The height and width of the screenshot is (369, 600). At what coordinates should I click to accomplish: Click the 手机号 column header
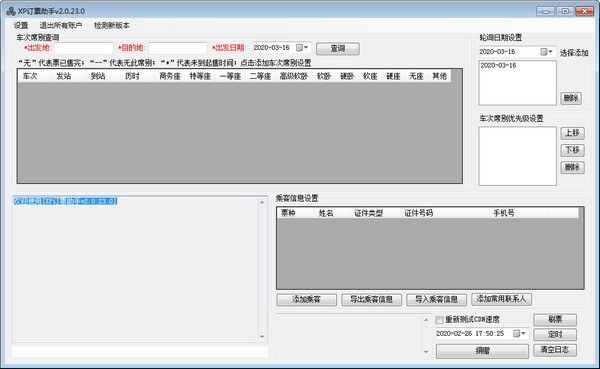504,213
